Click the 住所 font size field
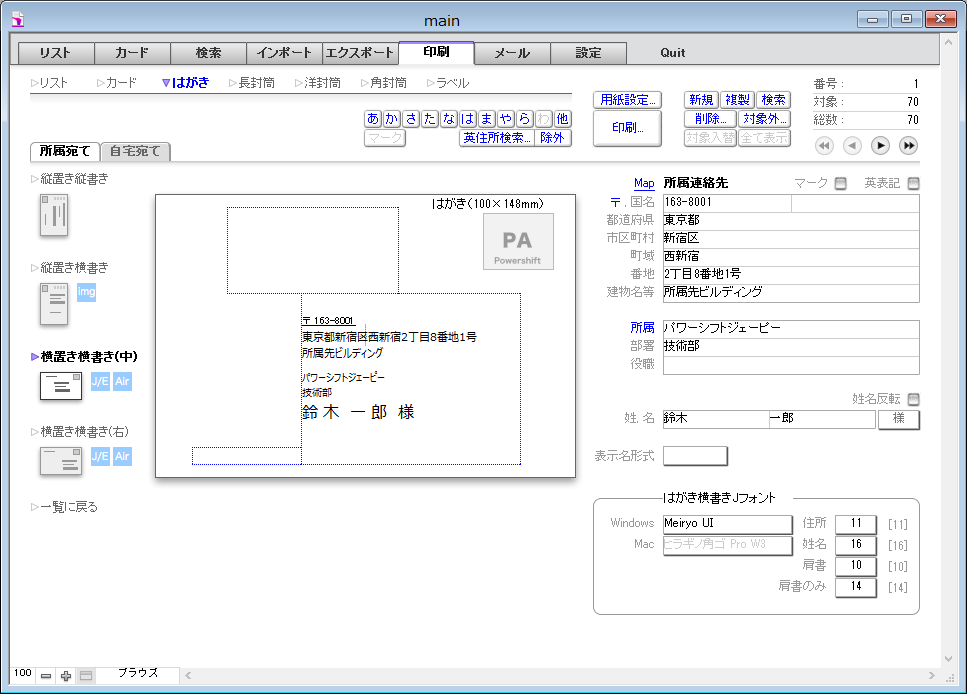 click(855, 523)
